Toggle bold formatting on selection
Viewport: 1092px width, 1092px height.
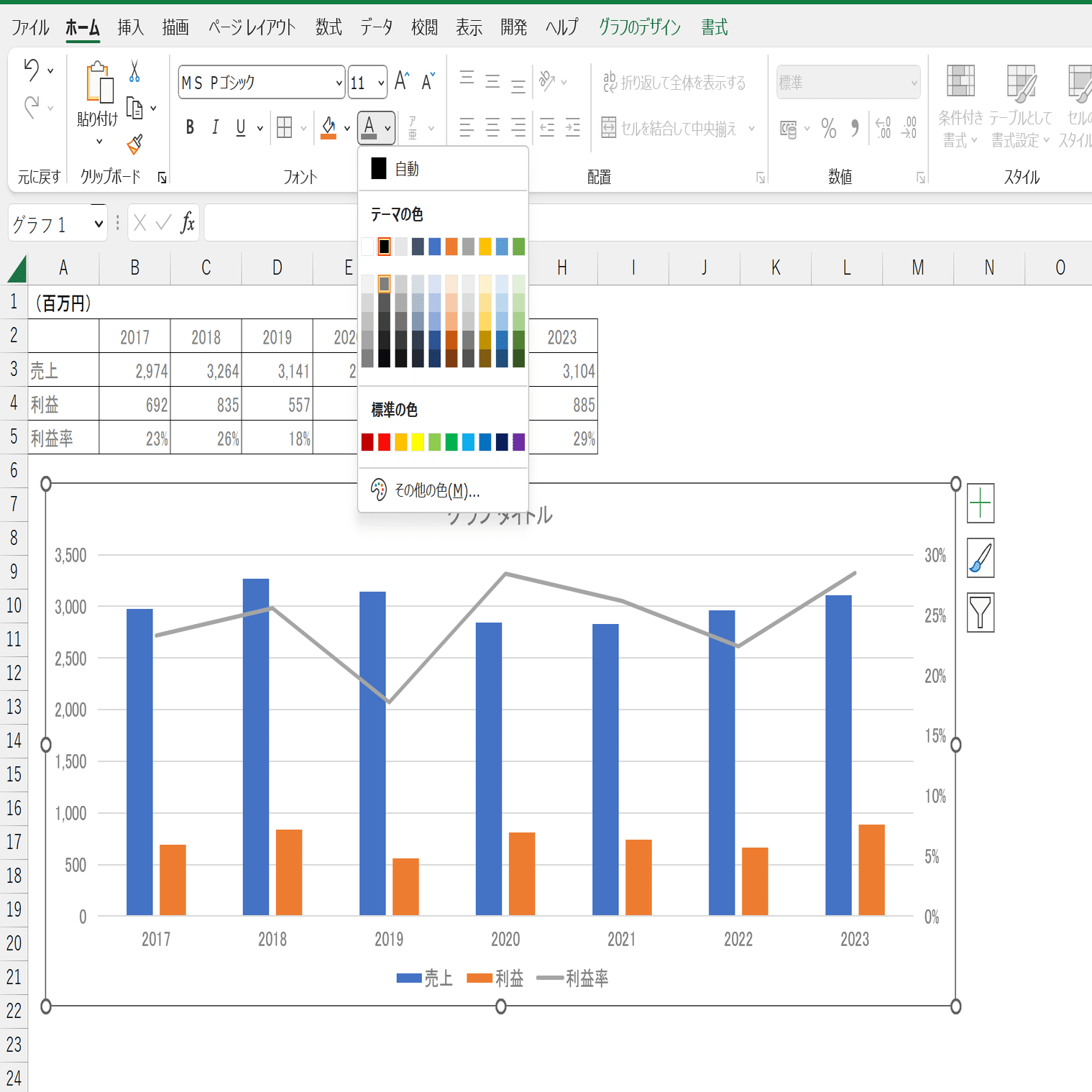189,127
